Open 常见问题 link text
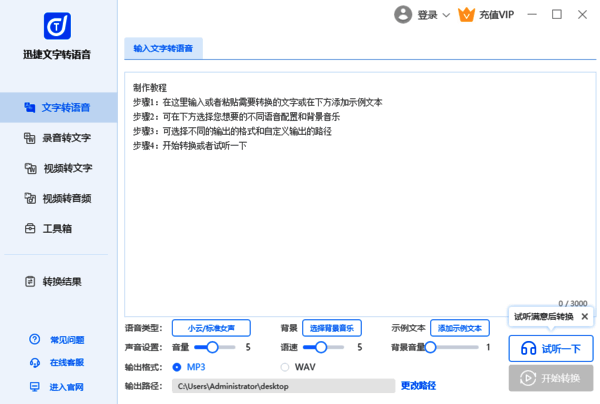This screenshot has height=404, width=600. (x=67, y=340)
